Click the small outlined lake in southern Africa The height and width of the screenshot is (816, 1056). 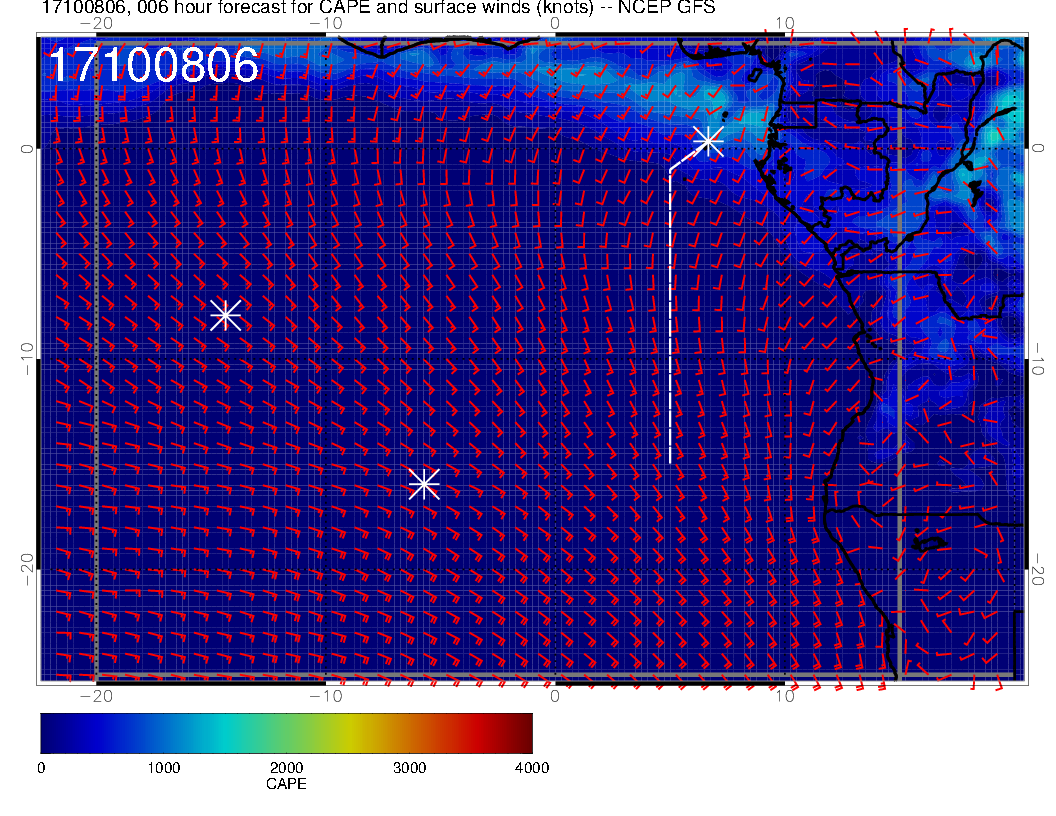(930, 544)
